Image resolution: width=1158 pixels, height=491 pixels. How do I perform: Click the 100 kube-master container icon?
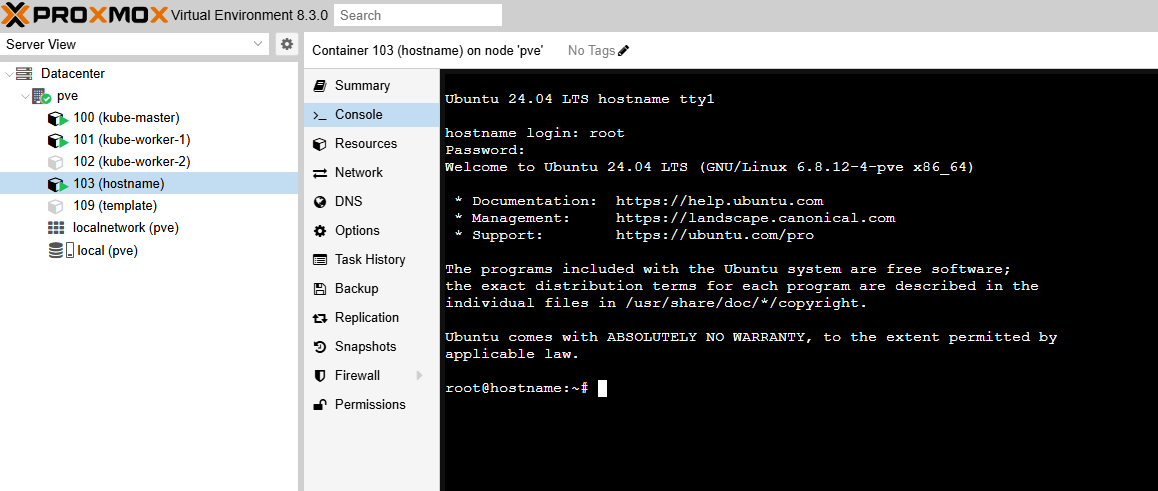(58, 118)
